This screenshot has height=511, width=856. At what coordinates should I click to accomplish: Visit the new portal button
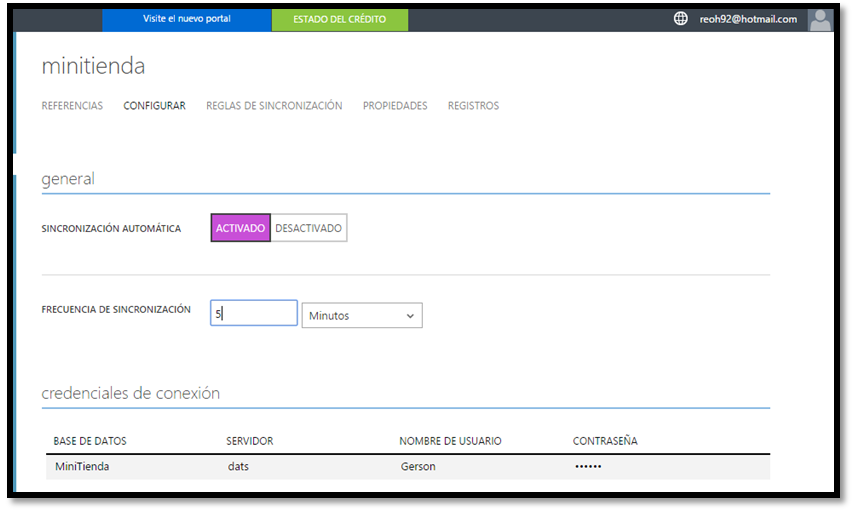(187, 20)
